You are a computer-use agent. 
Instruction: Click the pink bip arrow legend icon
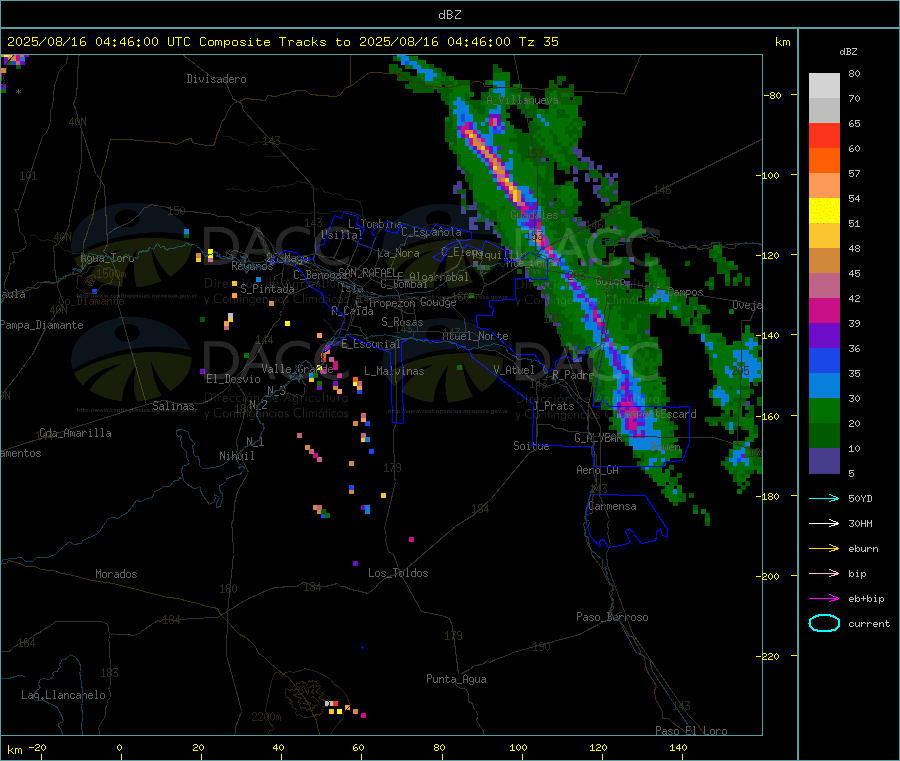[x=824, y=573]
